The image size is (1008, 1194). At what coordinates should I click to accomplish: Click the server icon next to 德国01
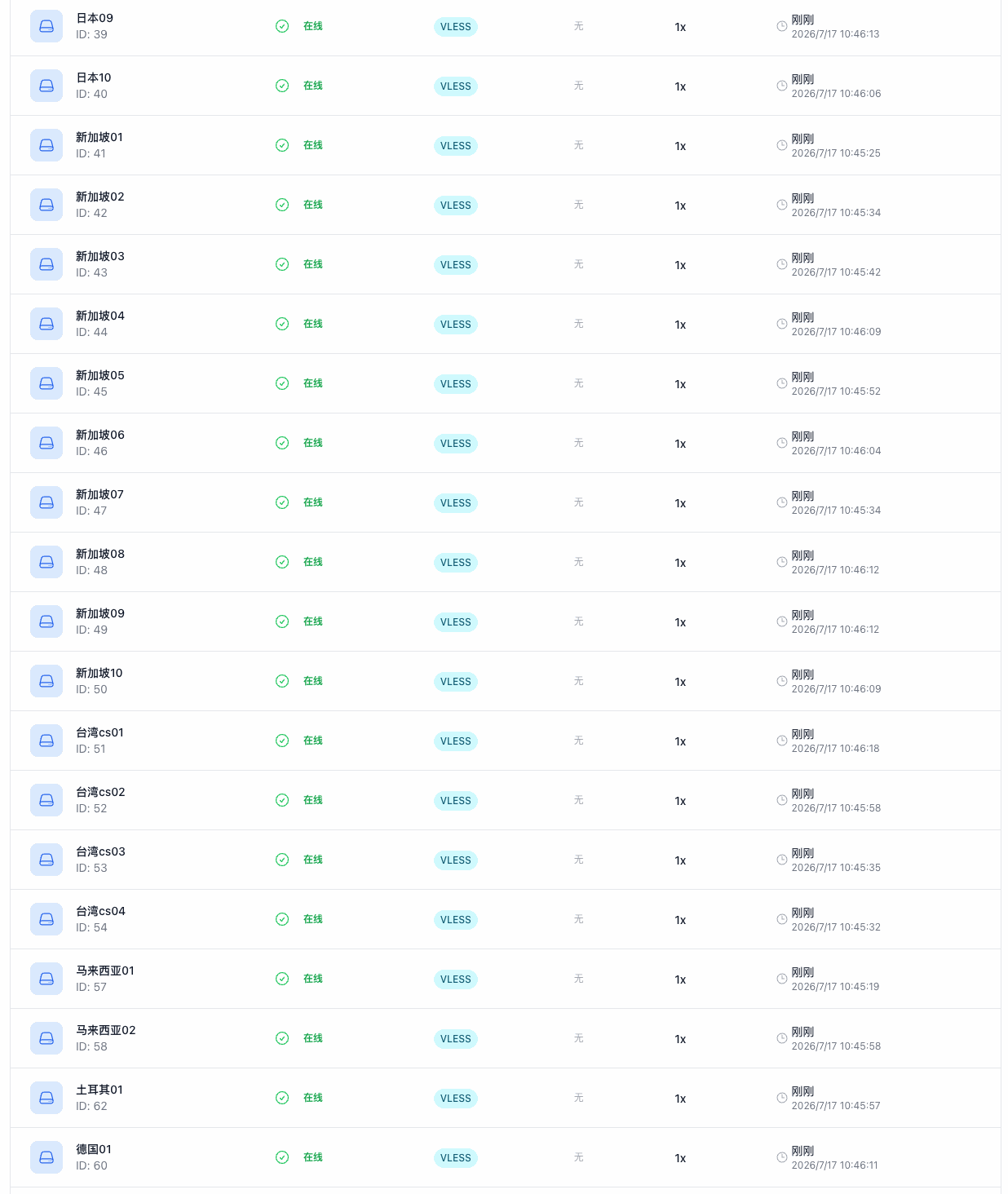[x=46, y=1157]
